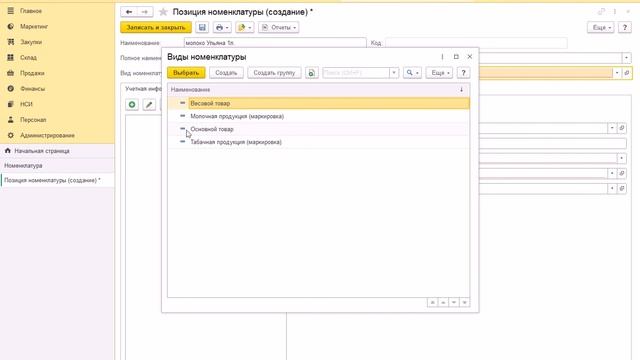640x360 pixels.
Task: Save the item with the floppy disk icon
Action: click(x=202, y=27)
